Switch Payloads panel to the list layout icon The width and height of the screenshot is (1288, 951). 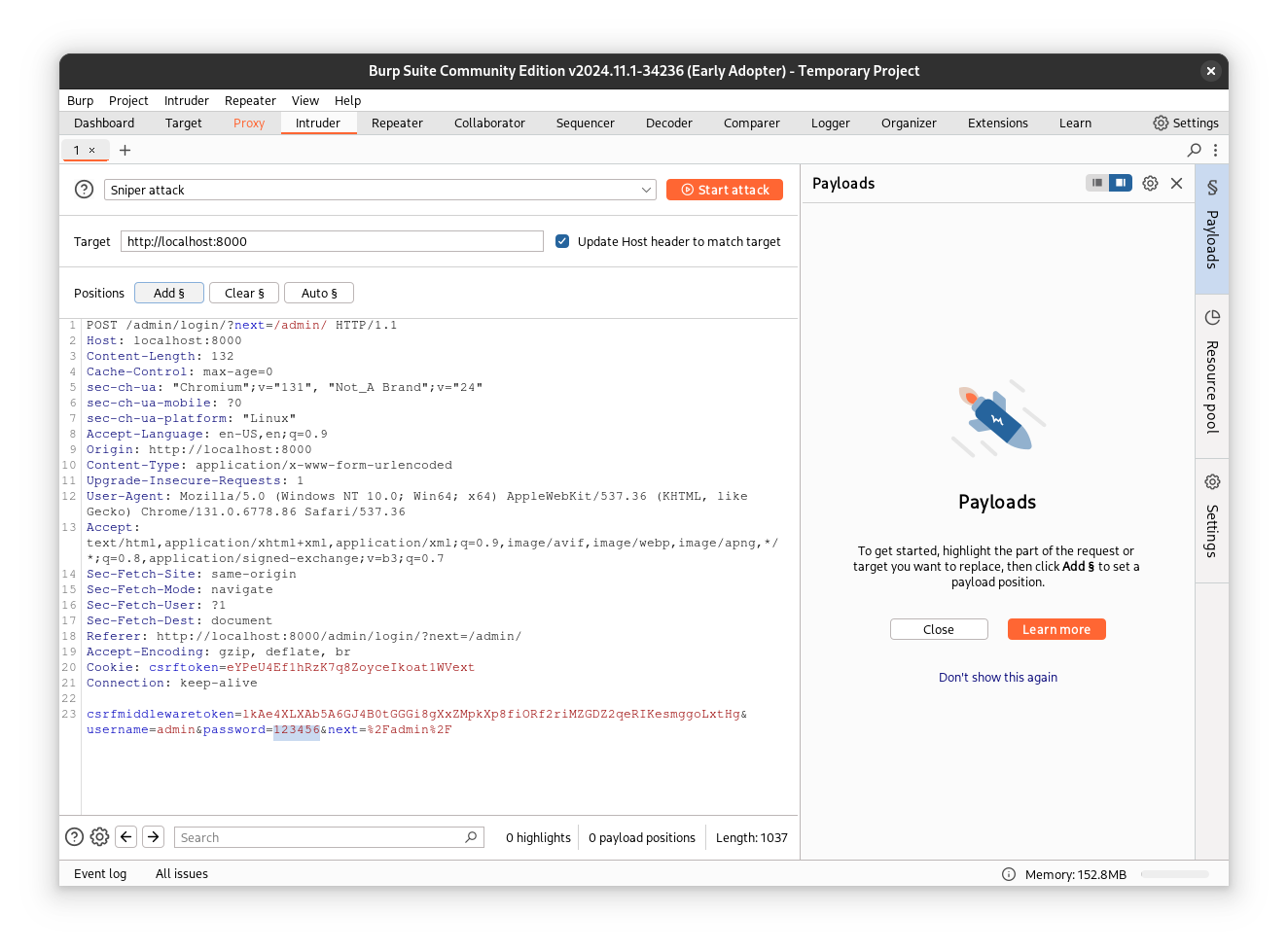click(1097, 183)
